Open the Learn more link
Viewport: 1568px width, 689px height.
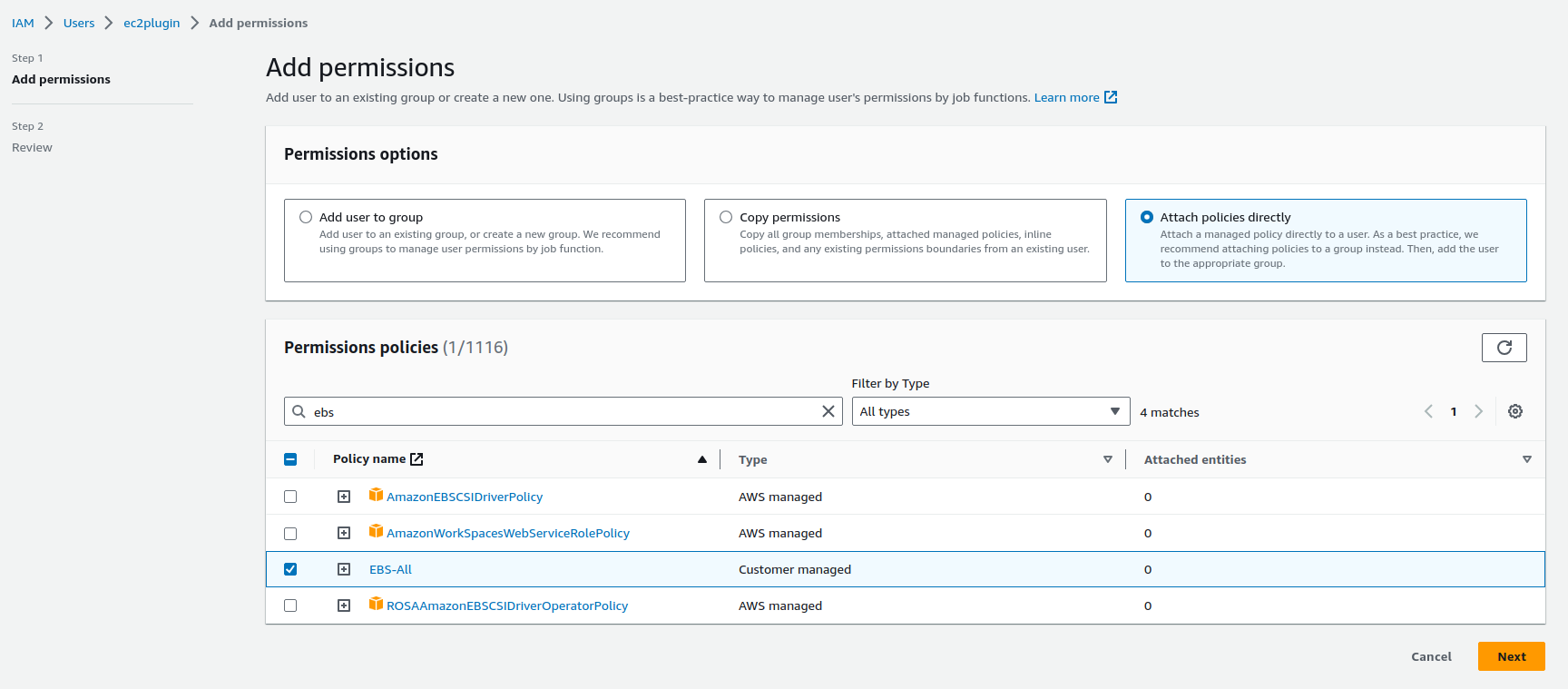point(1066,97)
